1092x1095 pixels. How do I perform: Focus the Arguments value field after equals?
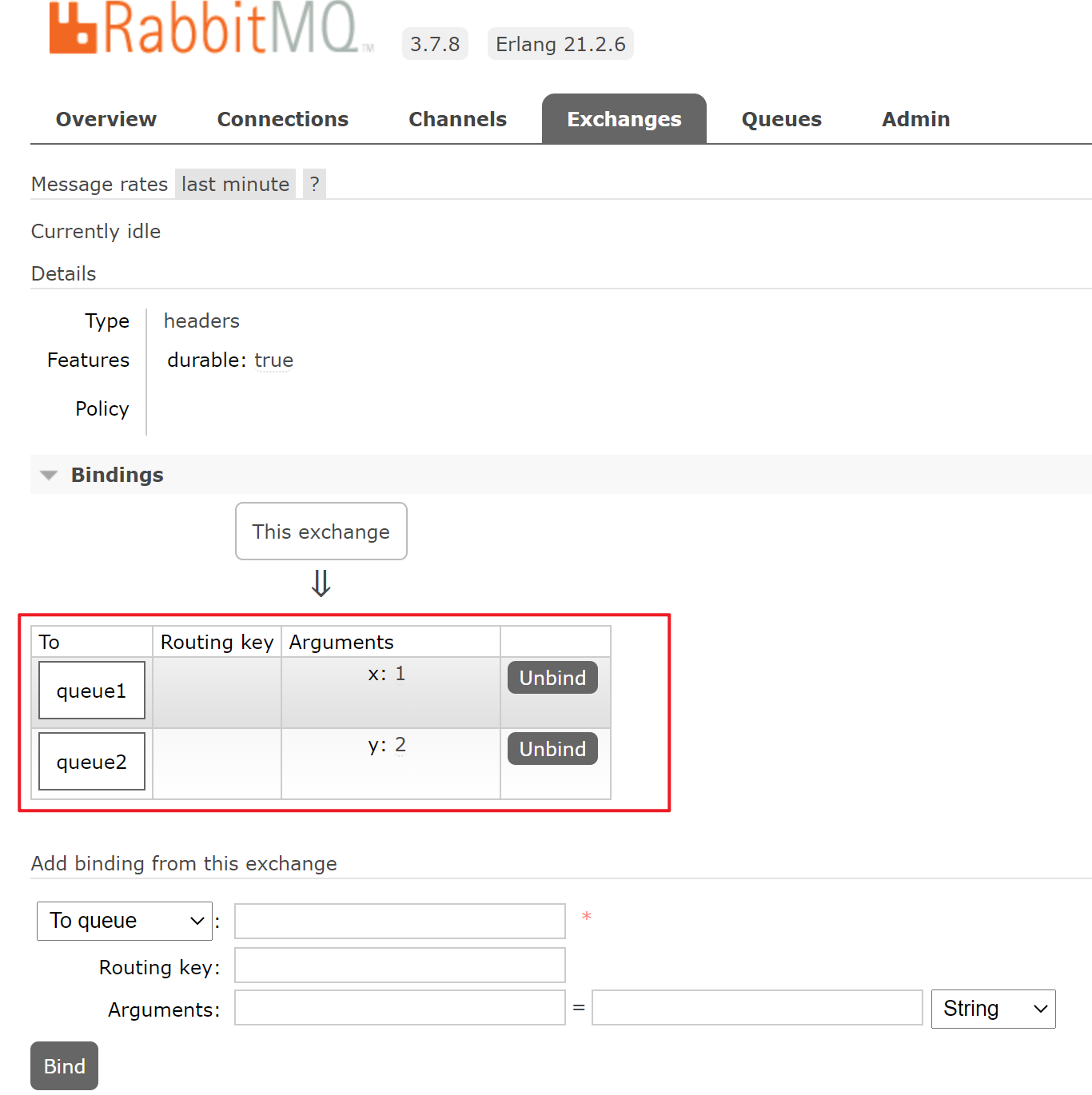(757, 1008)
